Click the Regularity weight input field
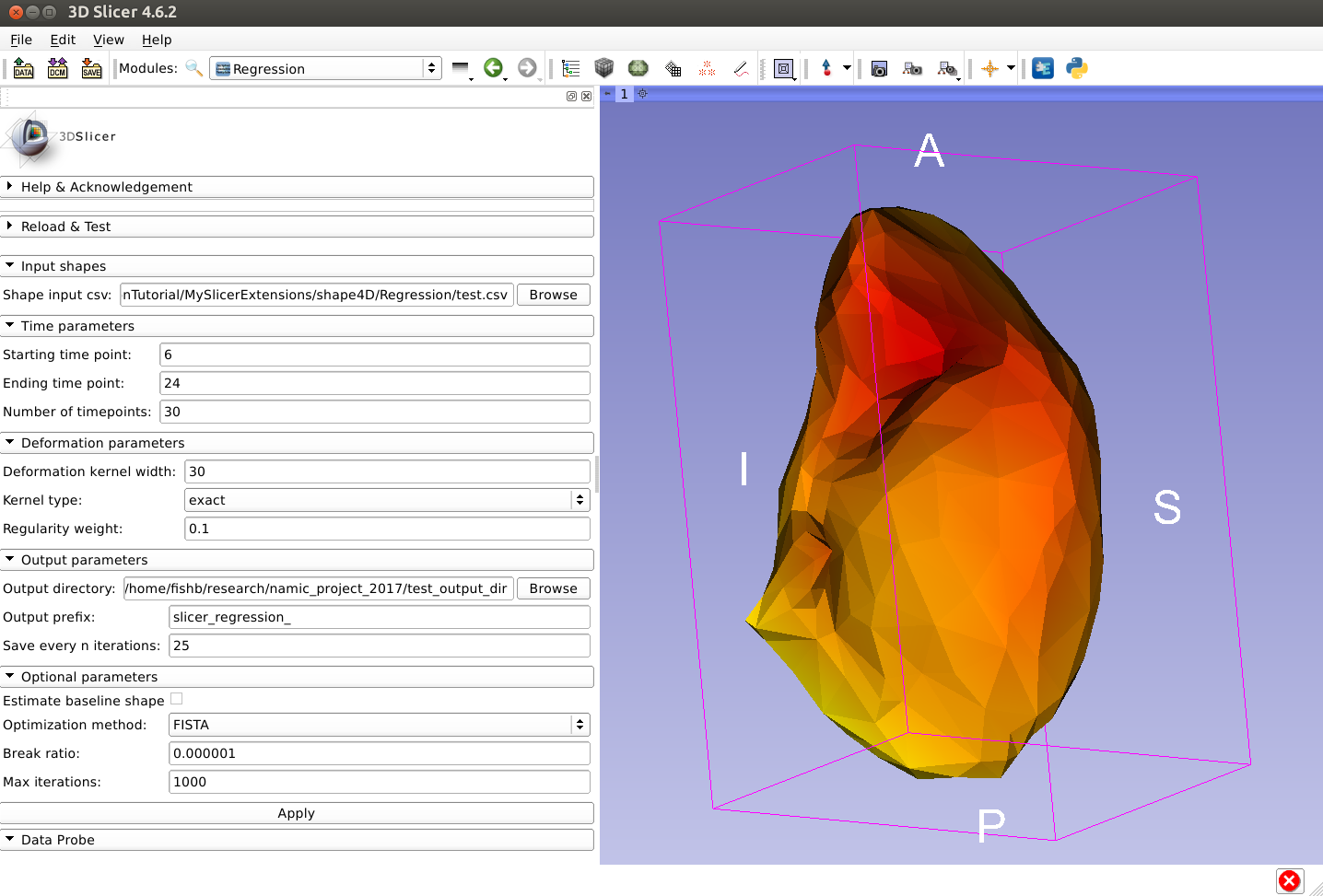The width and height of the screenshot is (1323, 896). point(387,529)
